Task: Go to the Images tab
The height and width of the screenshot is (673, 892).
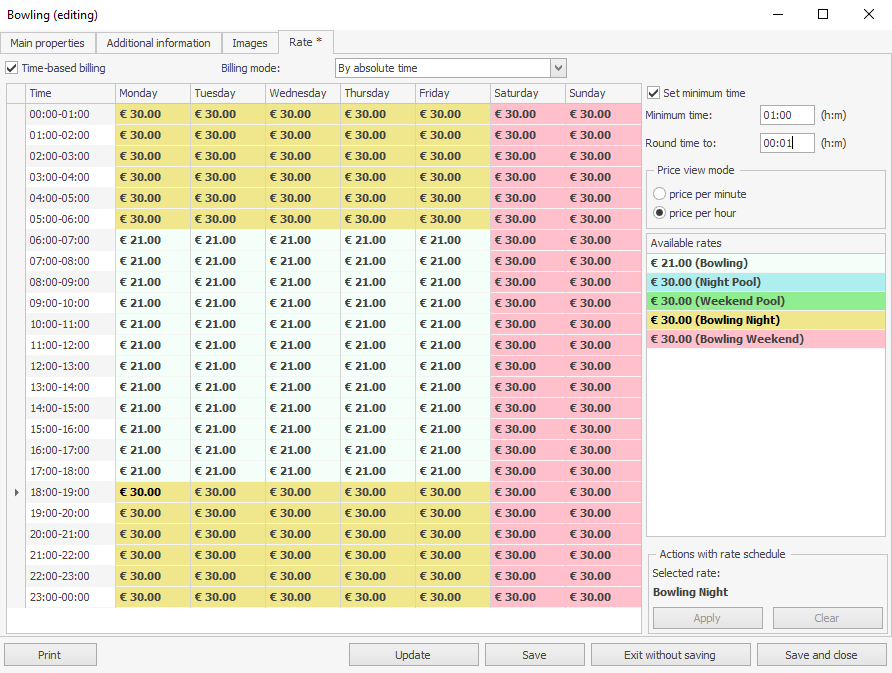Action: coord(249,43)
